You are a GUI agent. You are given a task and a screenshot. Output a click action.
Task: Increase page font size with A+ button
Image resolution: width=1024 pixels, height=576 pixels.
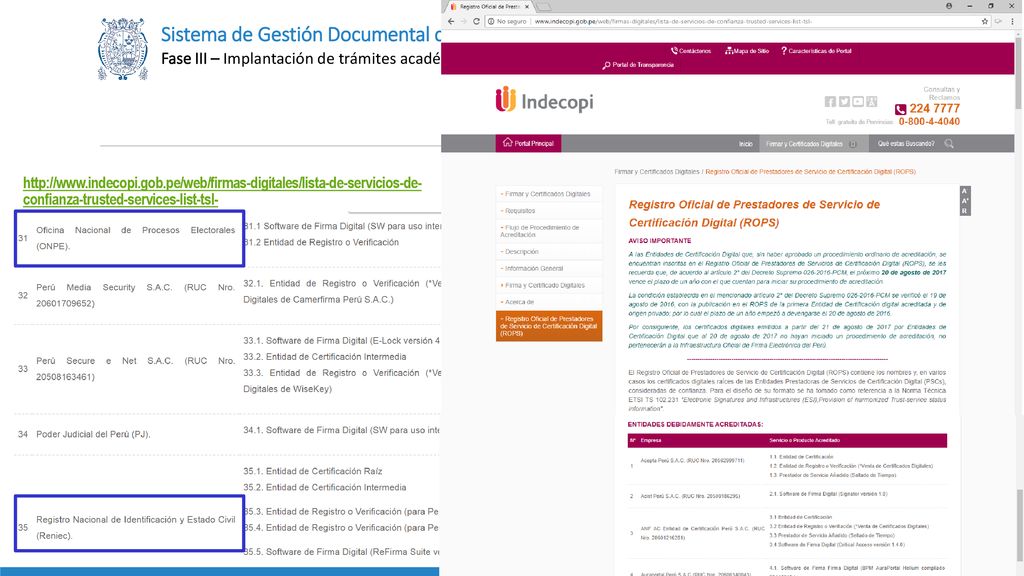pyautogui.click(x=965, y=200)
